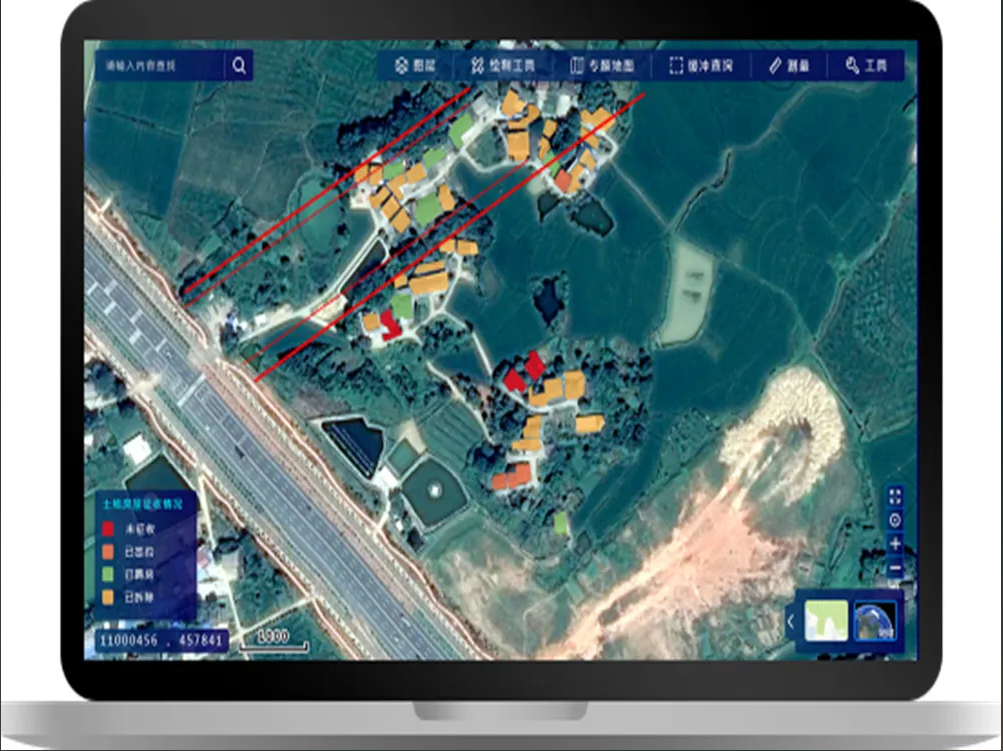1003x751 pixels.
Task: Click the search magnifier icon
Action: [240, 66]
